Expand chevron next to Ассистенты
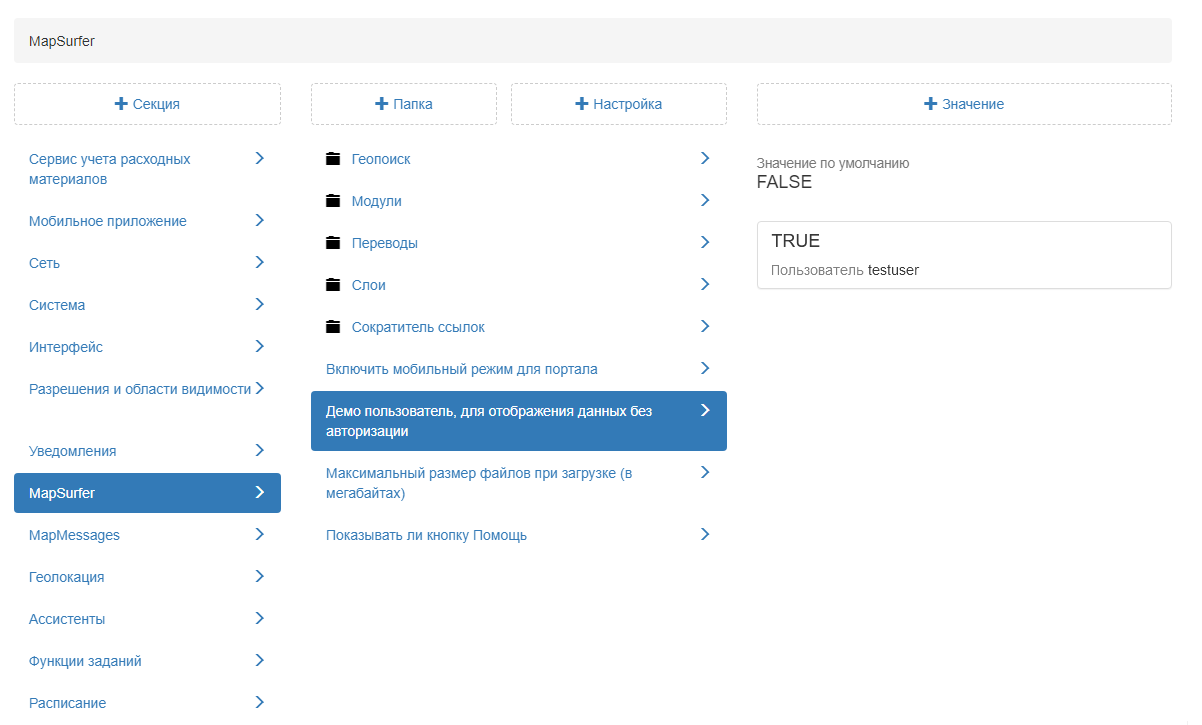 pyautogui.click(x=259, y=618)
